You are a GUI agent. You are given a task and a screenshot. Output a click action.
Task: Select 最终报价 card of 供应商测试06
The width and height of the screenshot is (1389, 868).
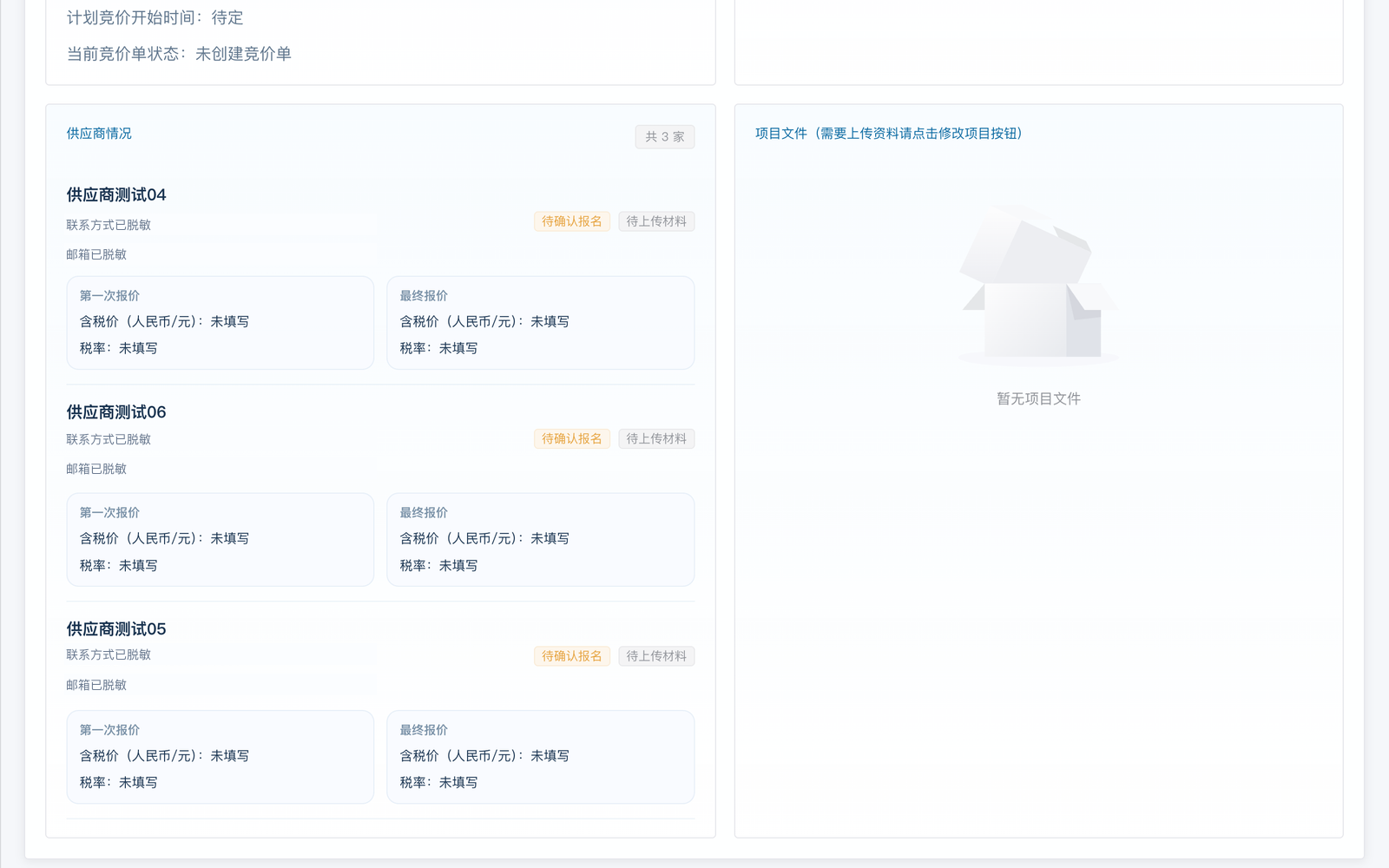tap(540, 539)
